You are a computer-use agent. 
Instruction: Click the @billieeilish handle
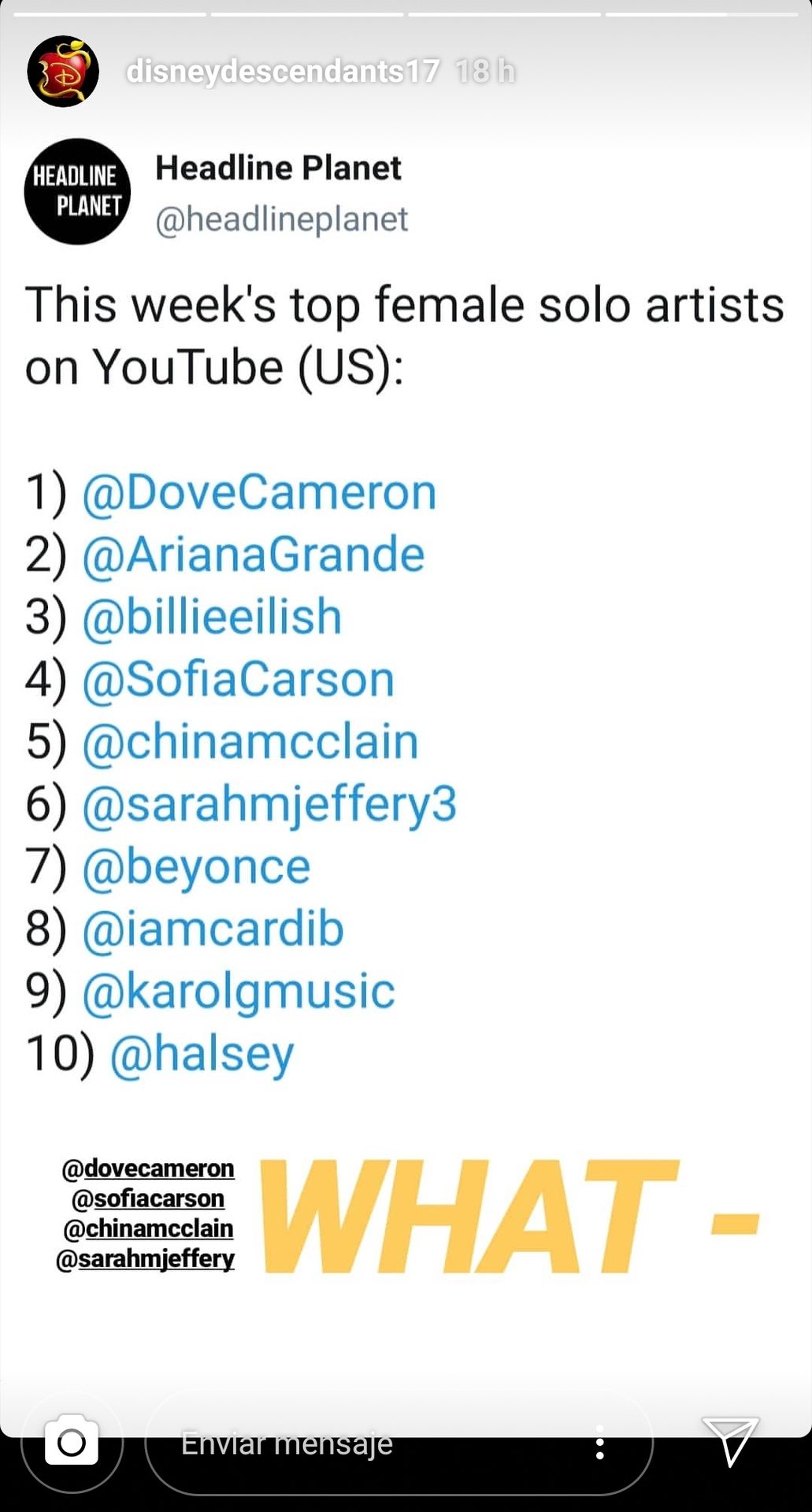[x=212, y=617]
